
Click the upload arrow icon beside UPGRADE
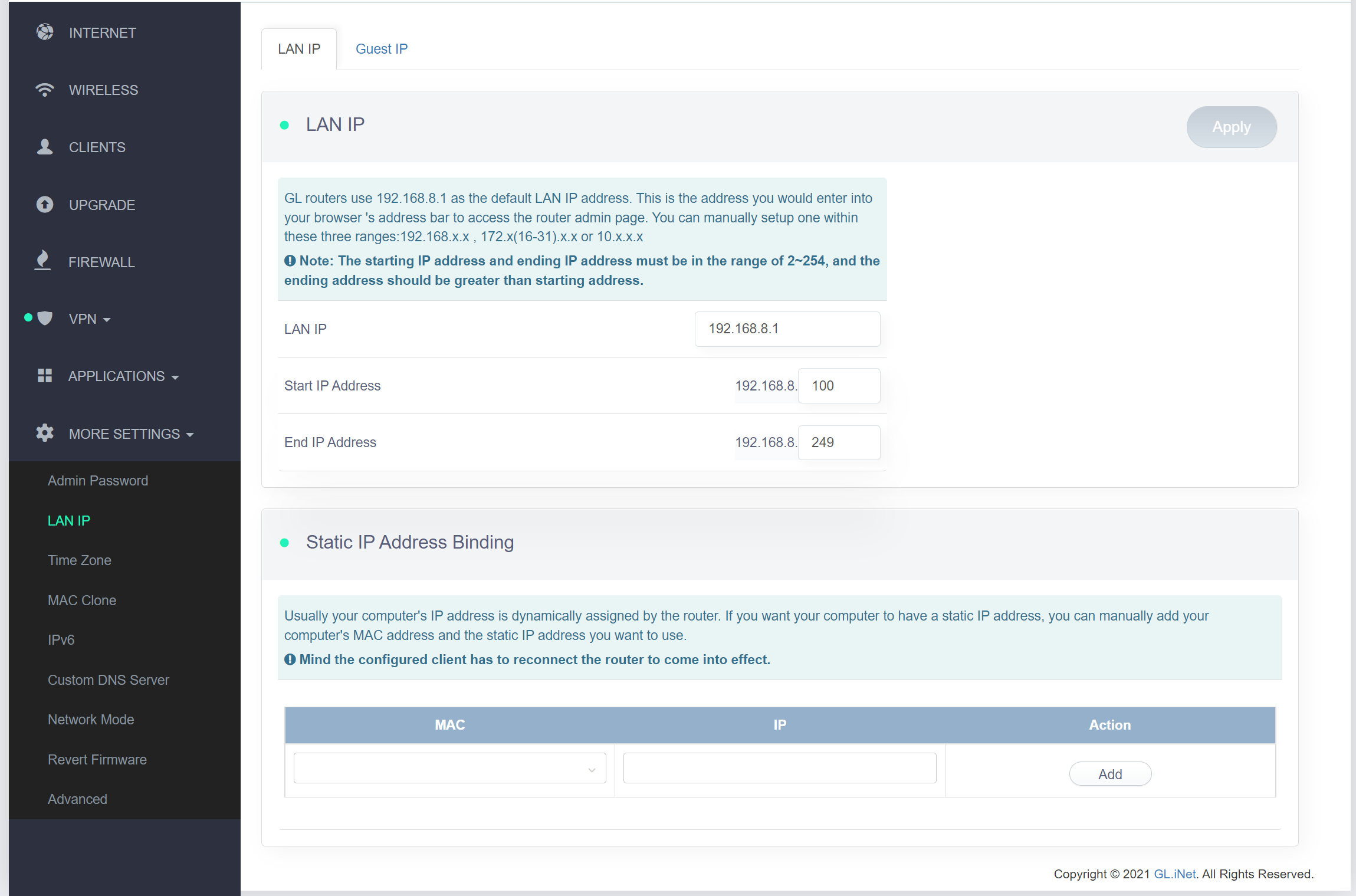[45, 204]
